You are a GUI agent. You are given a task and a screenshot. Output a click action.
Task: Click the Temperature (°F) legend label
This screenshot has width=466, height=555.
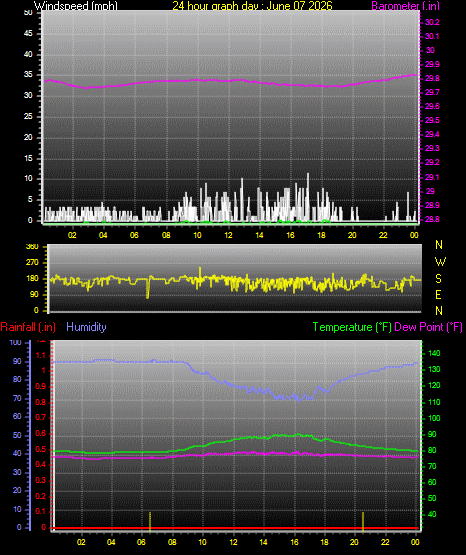click(x=352, y=327)
